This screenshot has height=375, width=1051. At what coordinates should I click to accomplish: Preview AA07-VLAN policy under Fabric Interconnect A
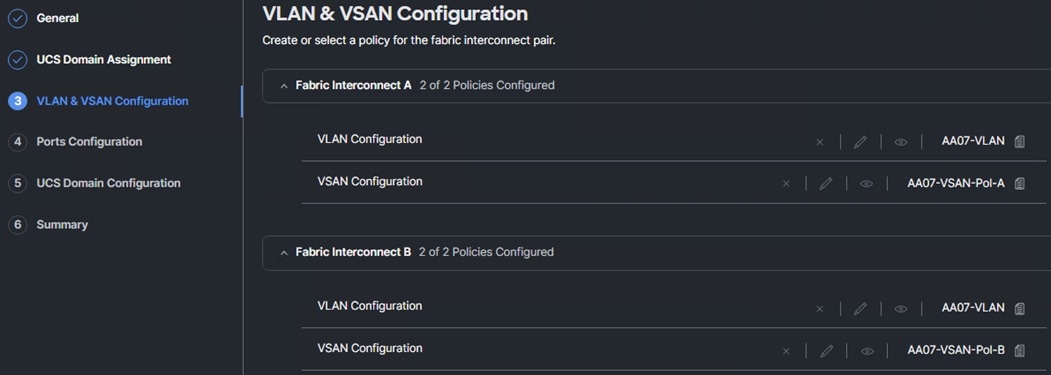[x=901, y=142]
